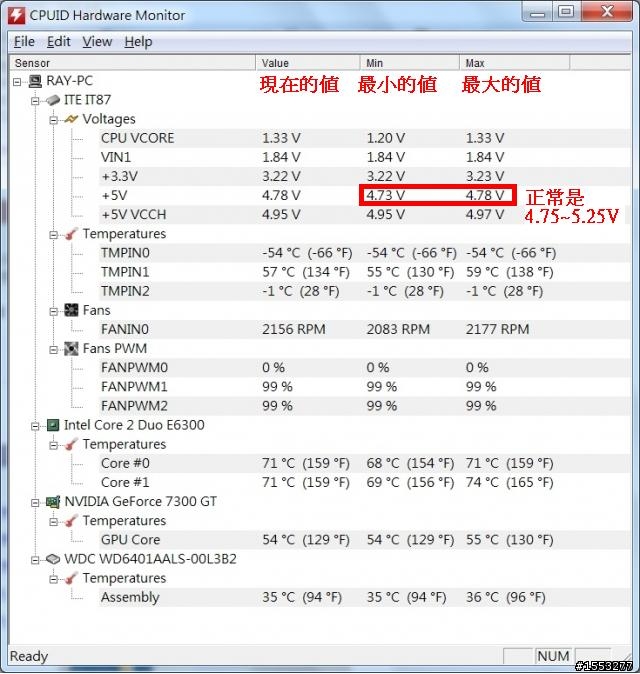This screenshot has height=674, width=640.
Task: Close the Hardware Monitor window
Action: pos(606,12)
